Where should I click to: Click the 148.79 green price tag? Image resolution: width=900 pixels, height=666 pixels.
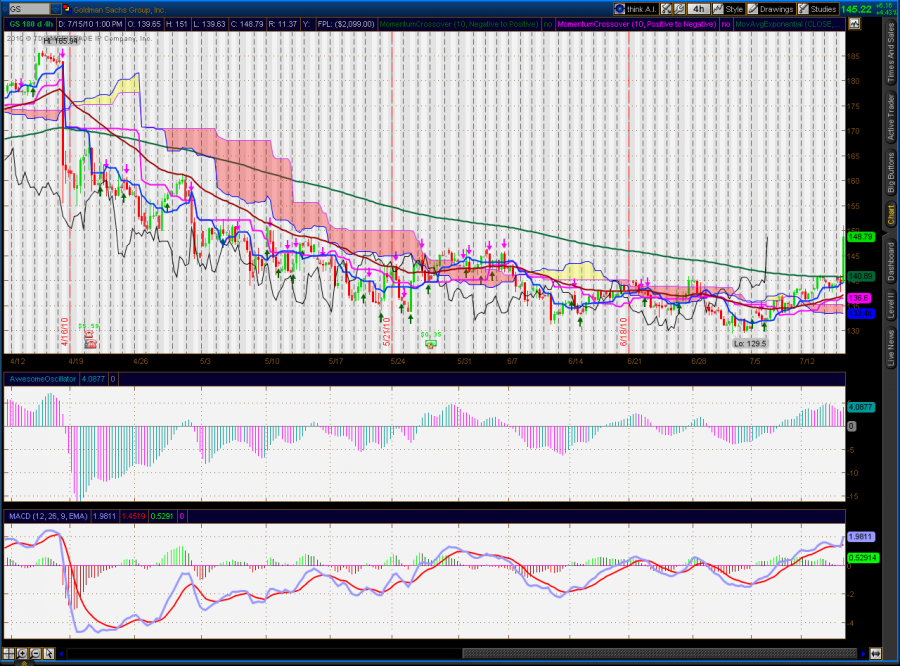pyautogui.click(x=860, y=237)
